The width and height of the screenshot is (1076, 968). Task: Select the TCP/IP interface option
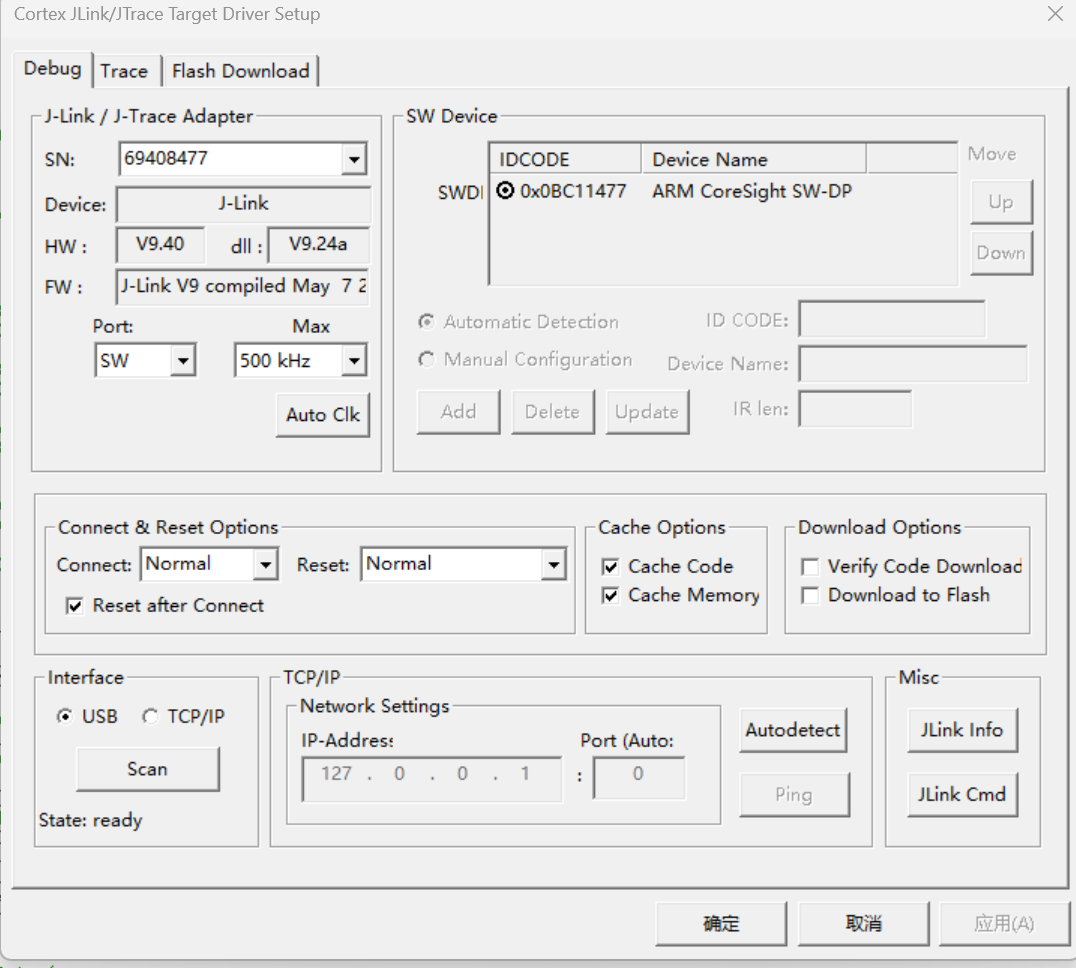pyautogui.click(x=150, y=716)
